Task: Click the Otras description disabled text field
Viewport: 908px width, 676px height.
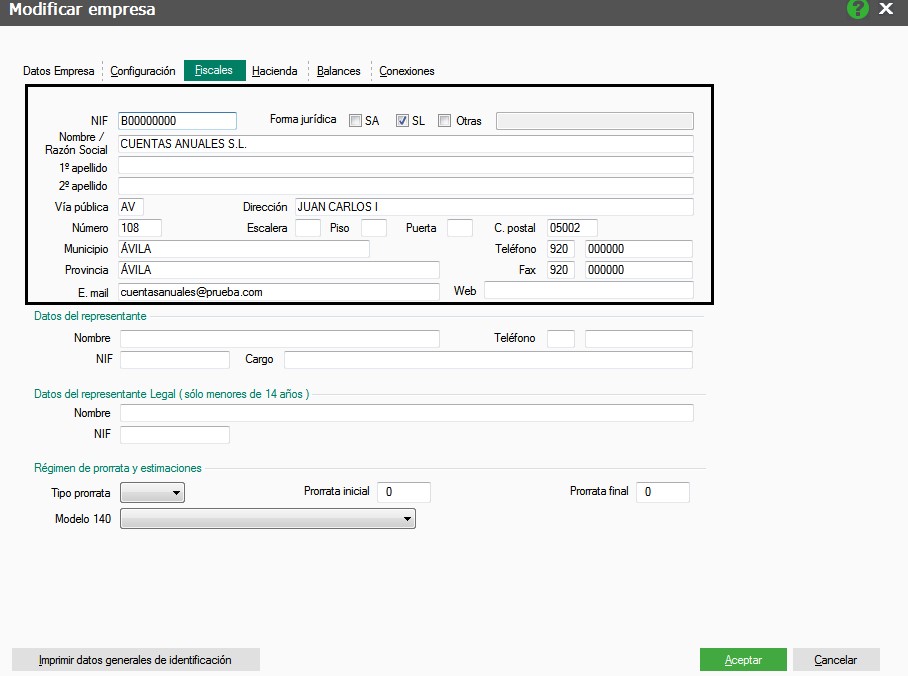Action: (x=595, y=120)
